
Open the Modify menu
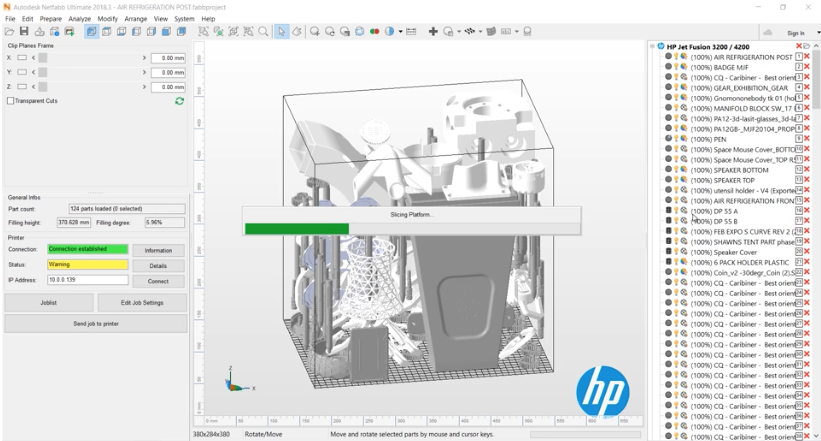click(107, 18)
